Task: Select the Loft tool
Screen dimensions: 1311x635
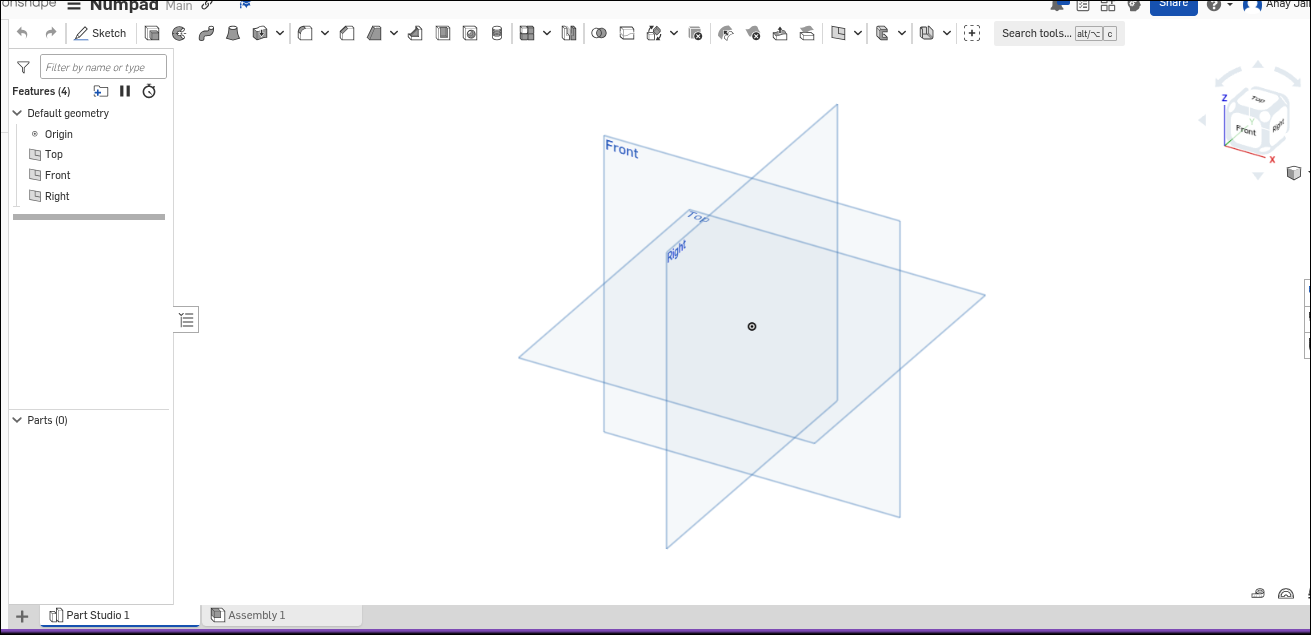Action: (233, 33)
